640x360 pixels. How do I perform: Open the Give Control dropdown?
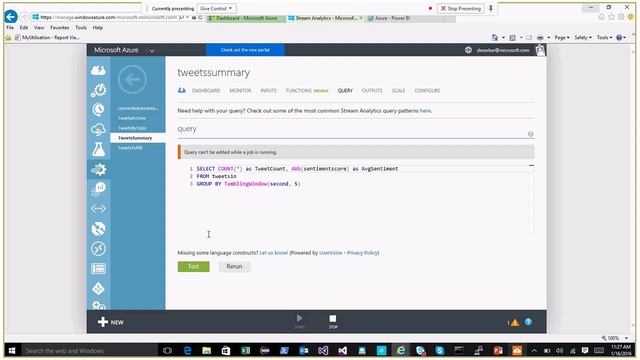pos(216,8)
